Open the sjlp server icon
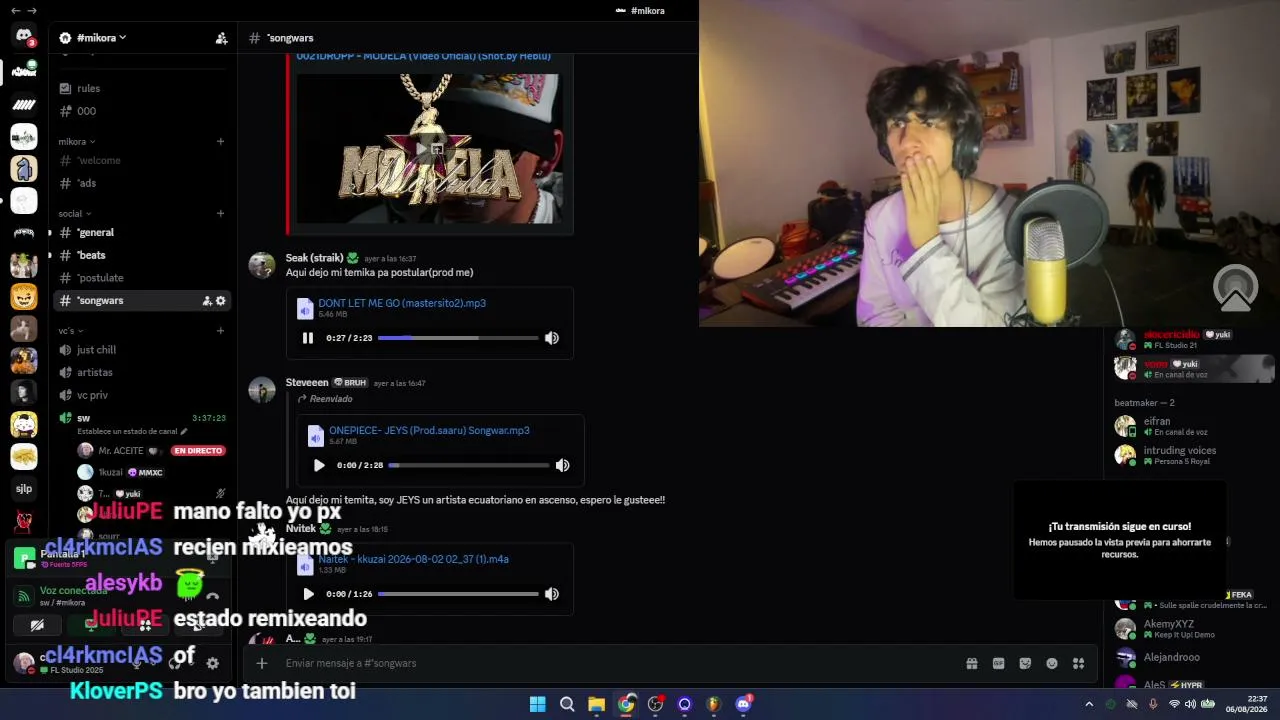The image size is (1280, 720). pos(24,489)
